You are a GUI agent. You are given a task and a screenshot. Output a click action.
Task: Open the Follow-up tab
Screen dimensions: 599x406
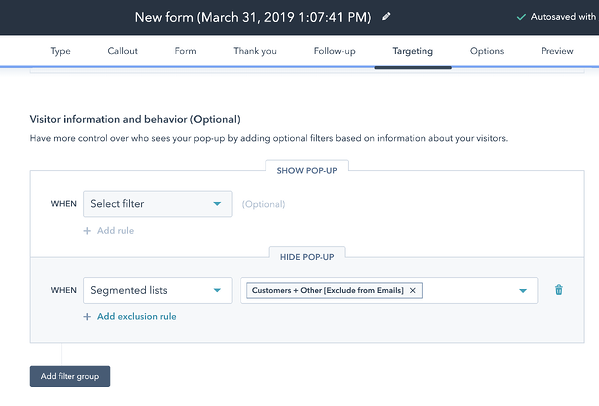[x=334, y=51]
